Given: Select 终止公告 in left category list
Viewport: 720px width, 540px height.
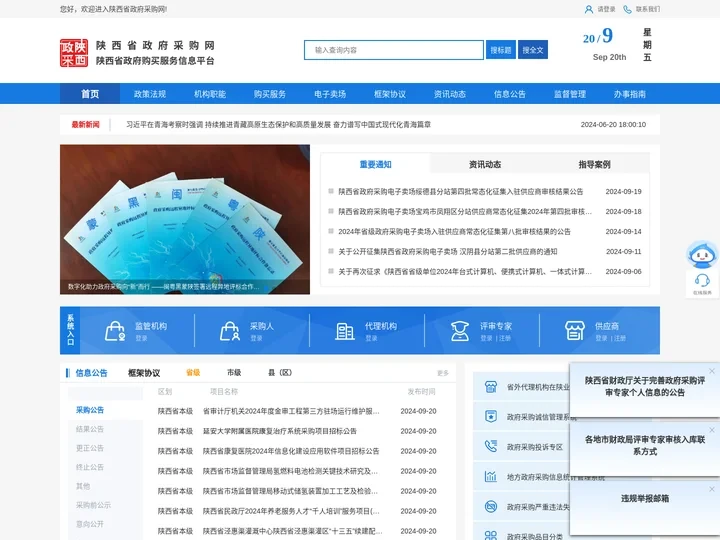Looking at the screenshot, I should (90, 467).
